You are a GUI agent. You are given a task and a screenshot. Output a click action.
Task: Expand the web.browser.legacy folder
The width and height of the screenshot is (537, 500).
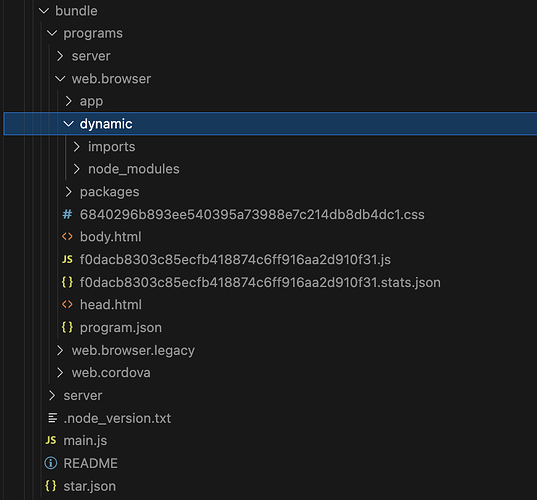pos(60,350)
